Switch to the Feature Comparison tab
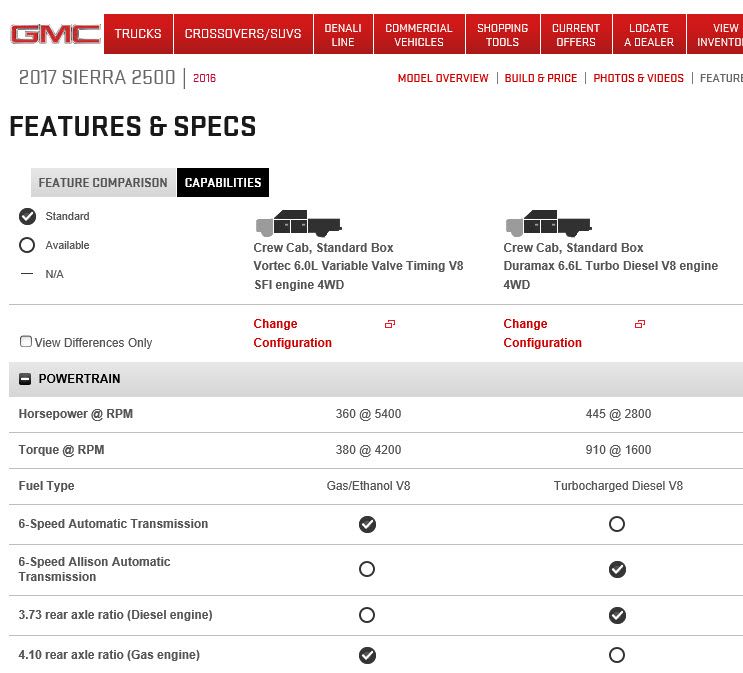 [103, 183]
